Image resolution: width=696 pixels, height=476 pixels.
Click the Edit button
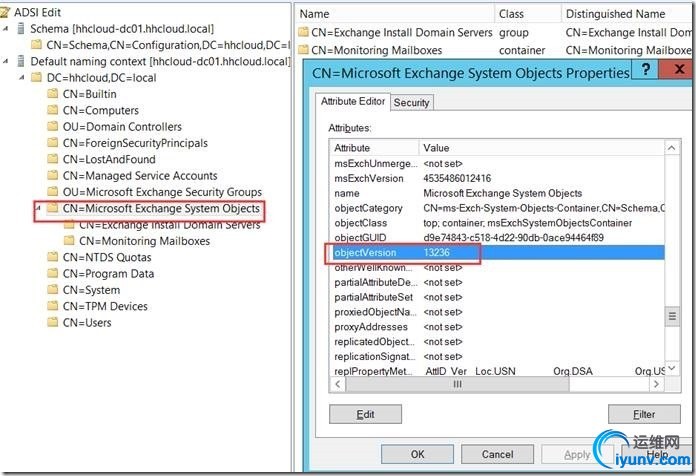(x=365, y=414)
